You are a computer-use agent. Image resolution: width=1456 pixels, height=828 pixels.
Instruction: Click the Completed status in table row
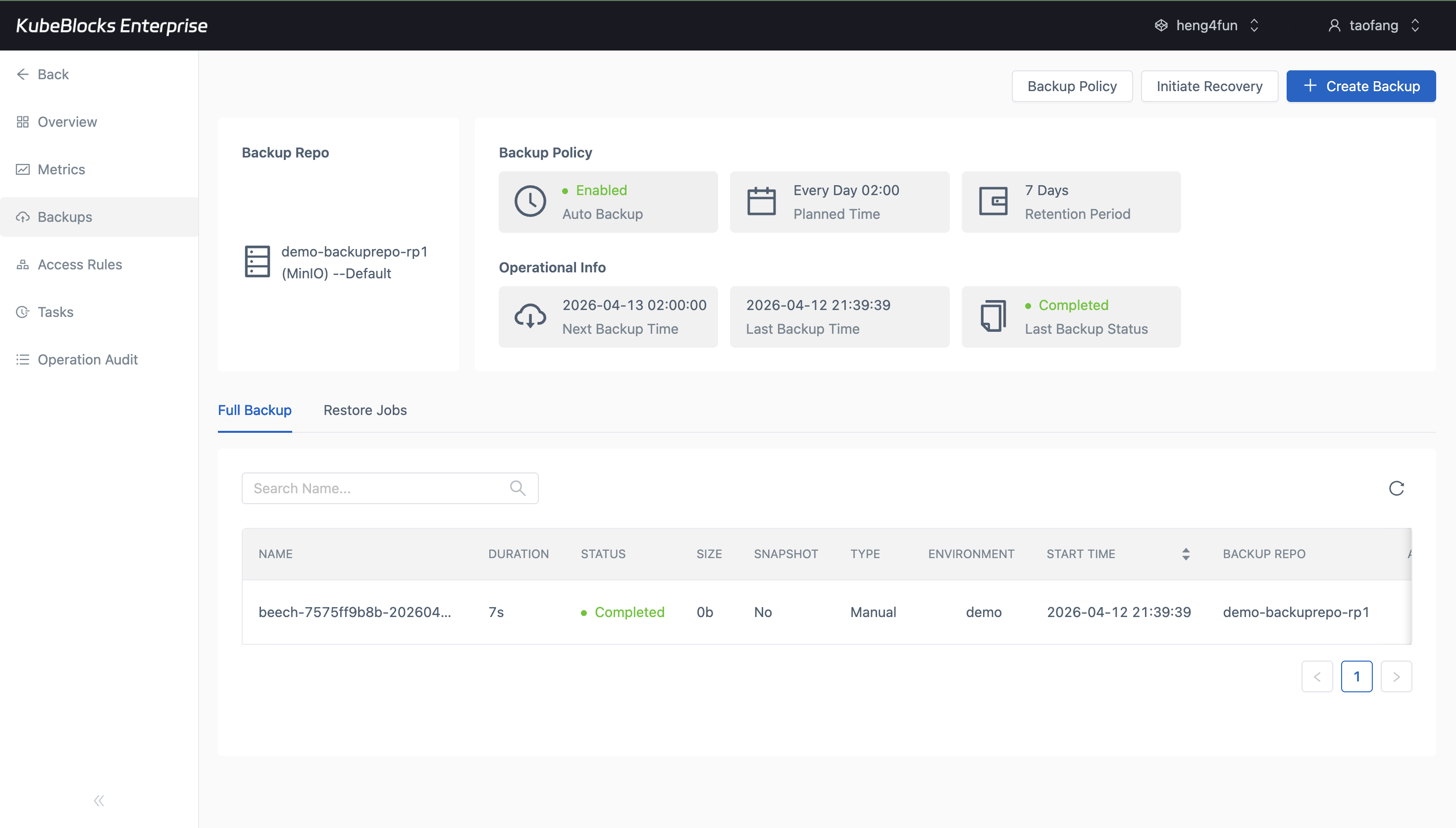click(x=623, y=612)
